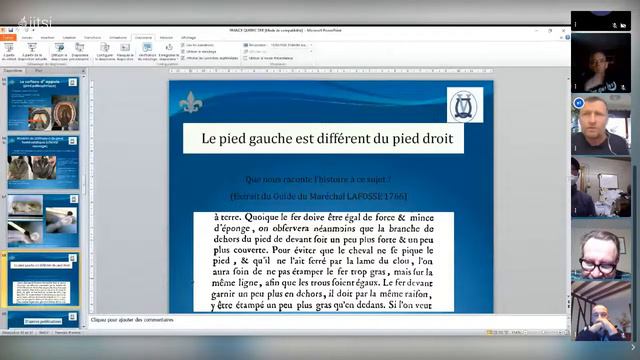Switch to Normal view in status bar
Image resolution: width=640 pixels, height=360 pixels.
pyautogui.click(x=489, y=333)
